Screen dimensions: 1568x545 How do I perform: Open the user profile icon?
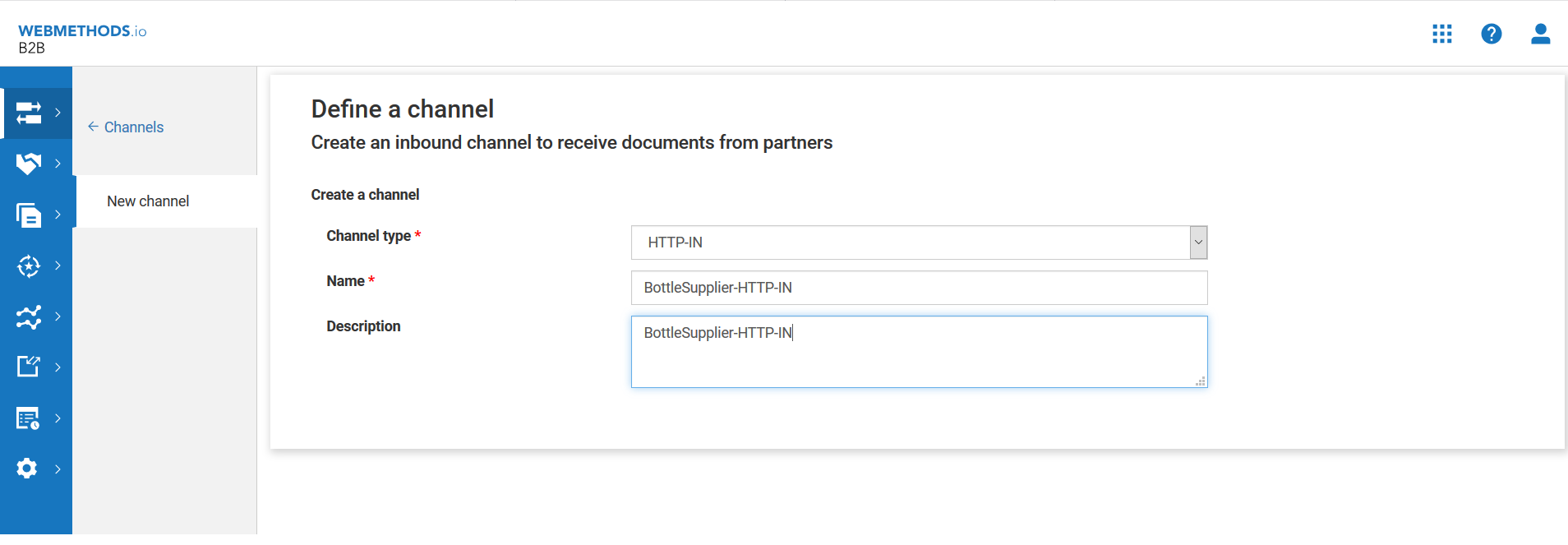tap(1540, 34)
